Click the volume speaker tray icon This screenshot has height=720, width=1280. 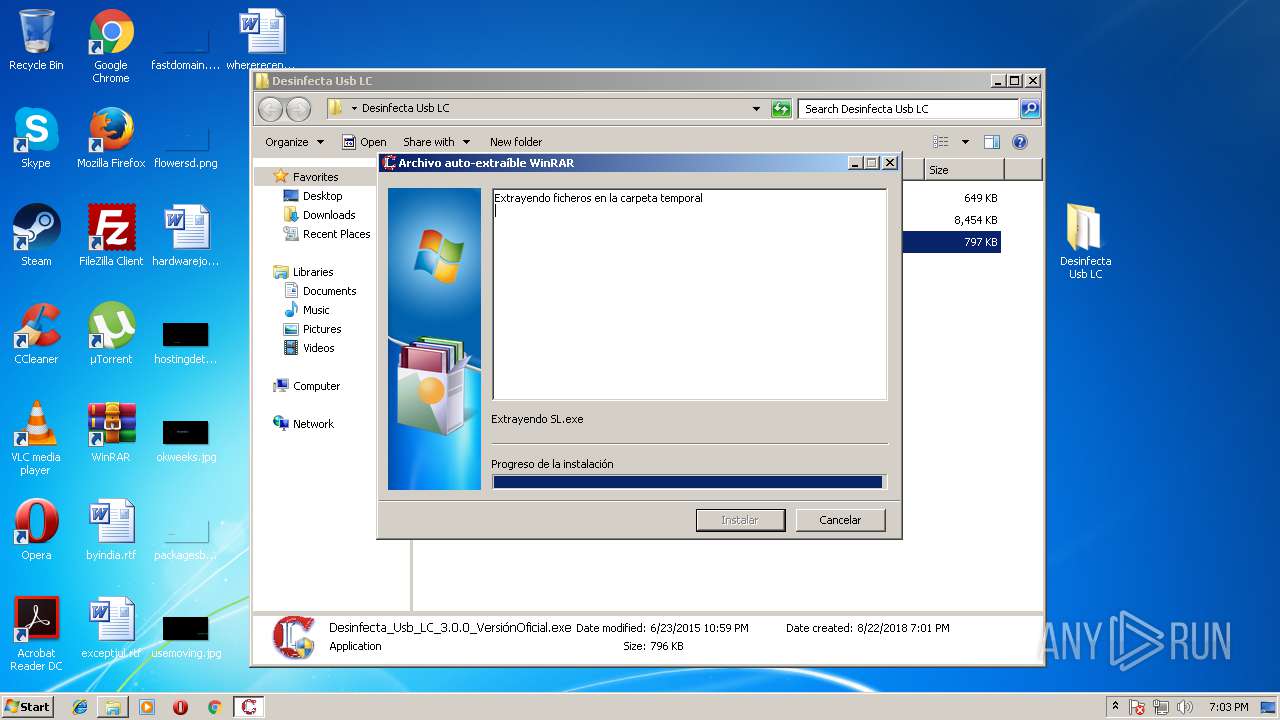[x=1186, y=707]
